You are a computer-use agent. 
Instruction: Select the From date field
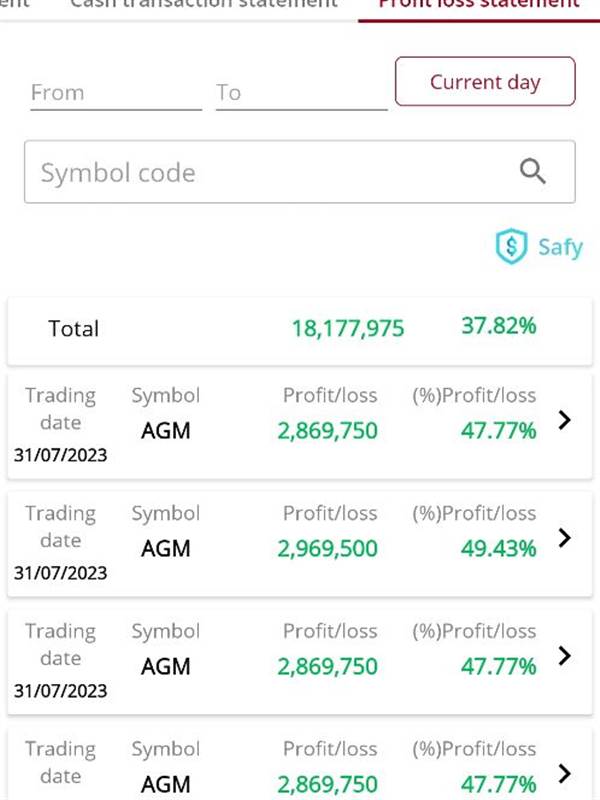(x=116, y=93)
